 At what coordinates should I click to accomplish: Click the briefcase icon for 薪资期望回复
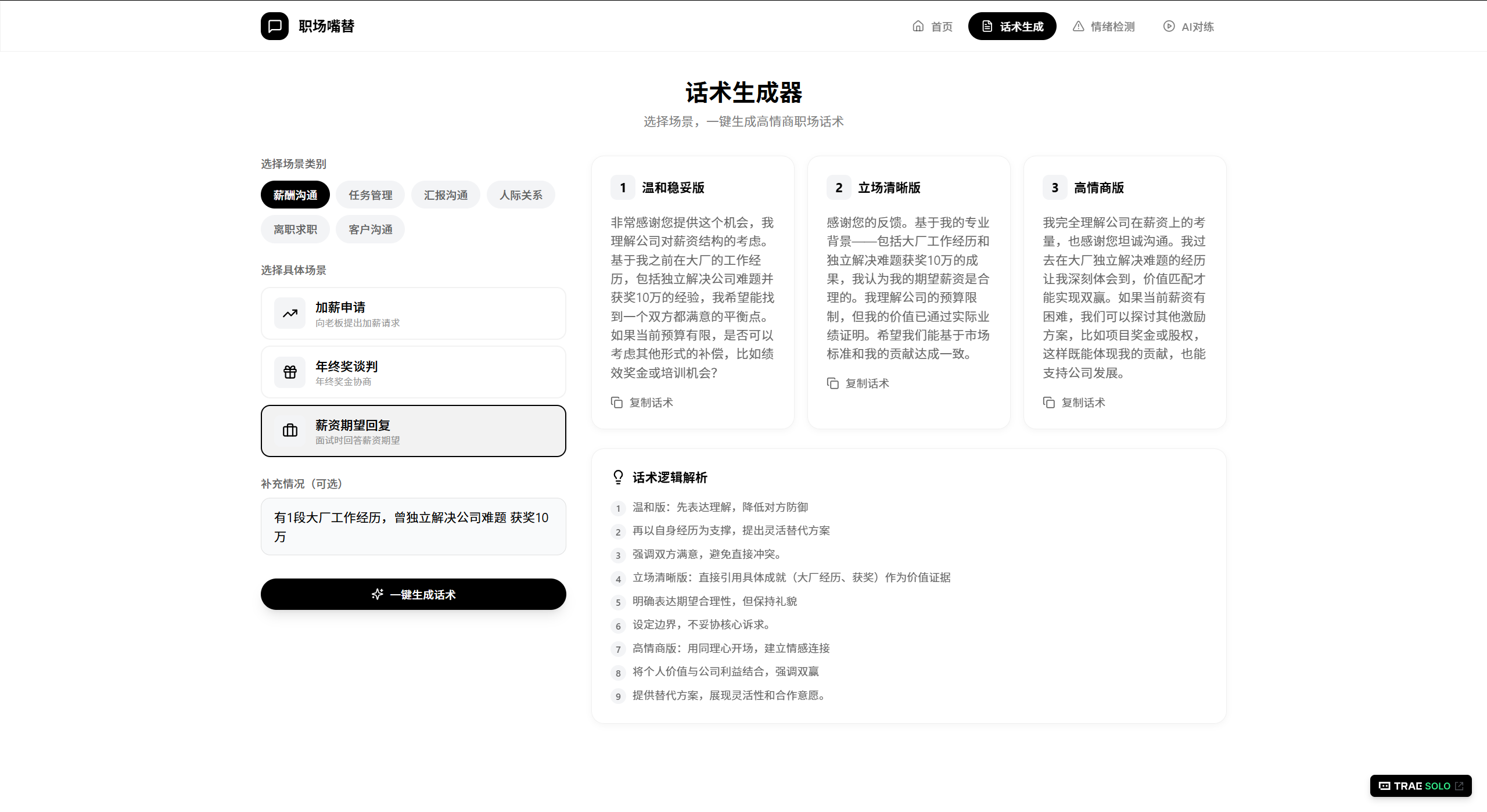[290, 431]
